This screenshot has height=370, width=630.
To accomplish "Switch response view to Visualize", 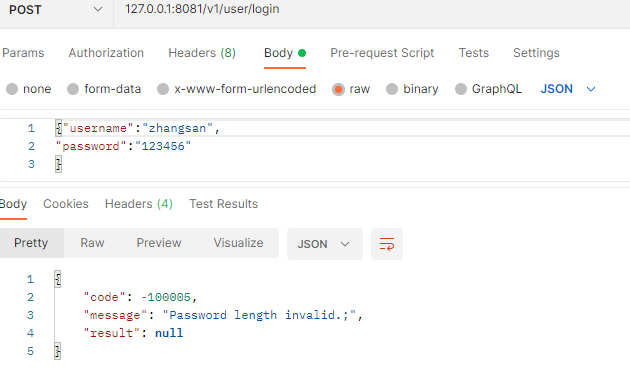I will click(x=238, y=243).
